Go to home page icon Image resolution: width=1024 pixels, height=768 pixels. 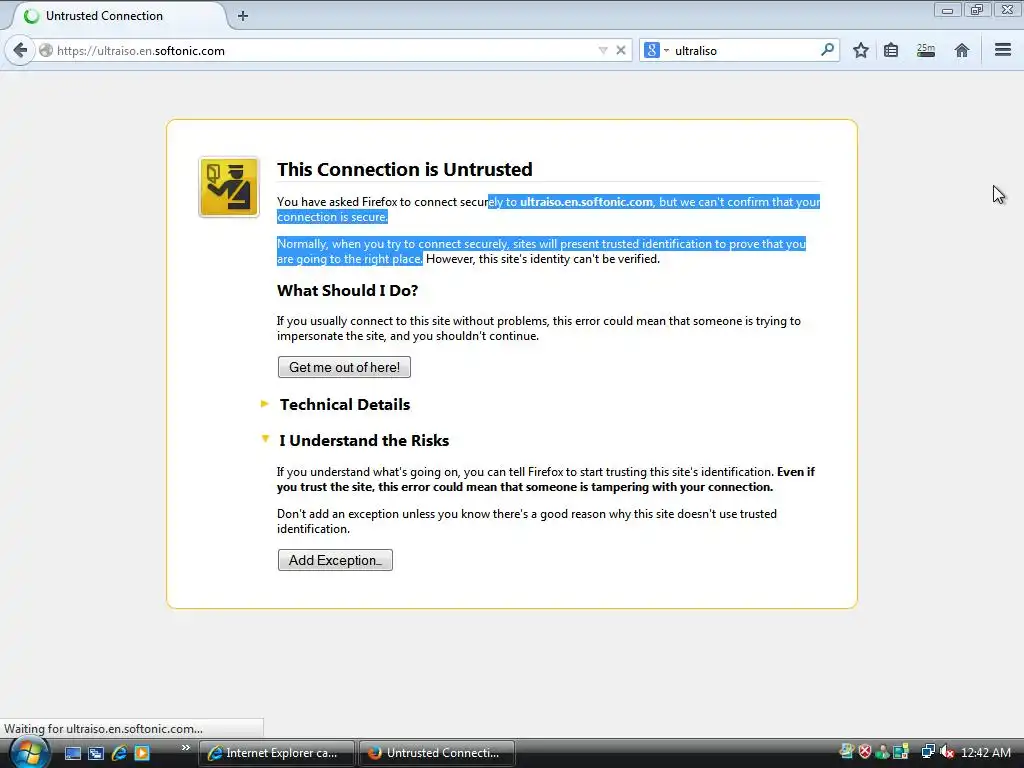961,50
